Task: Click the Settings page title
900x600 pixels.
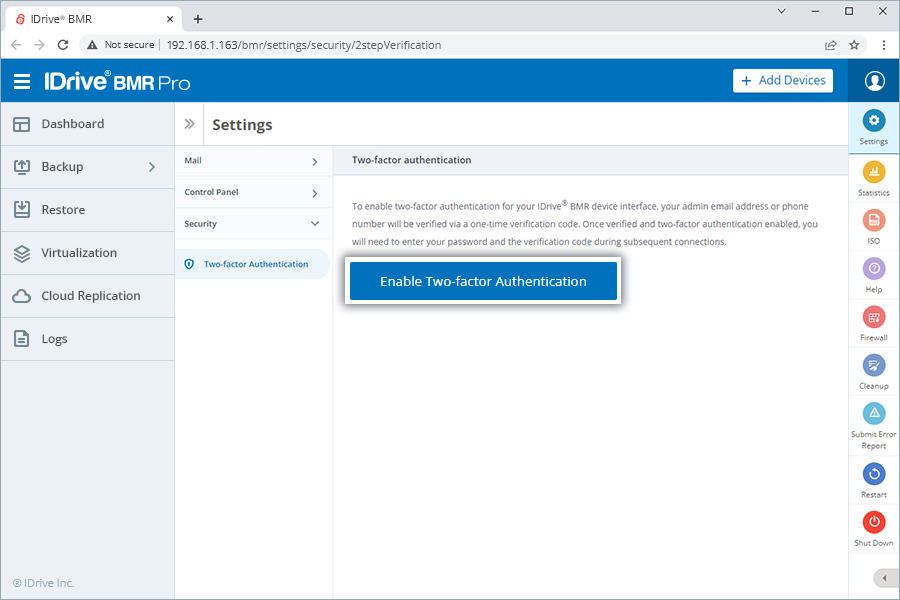Action: click(242, 125)
